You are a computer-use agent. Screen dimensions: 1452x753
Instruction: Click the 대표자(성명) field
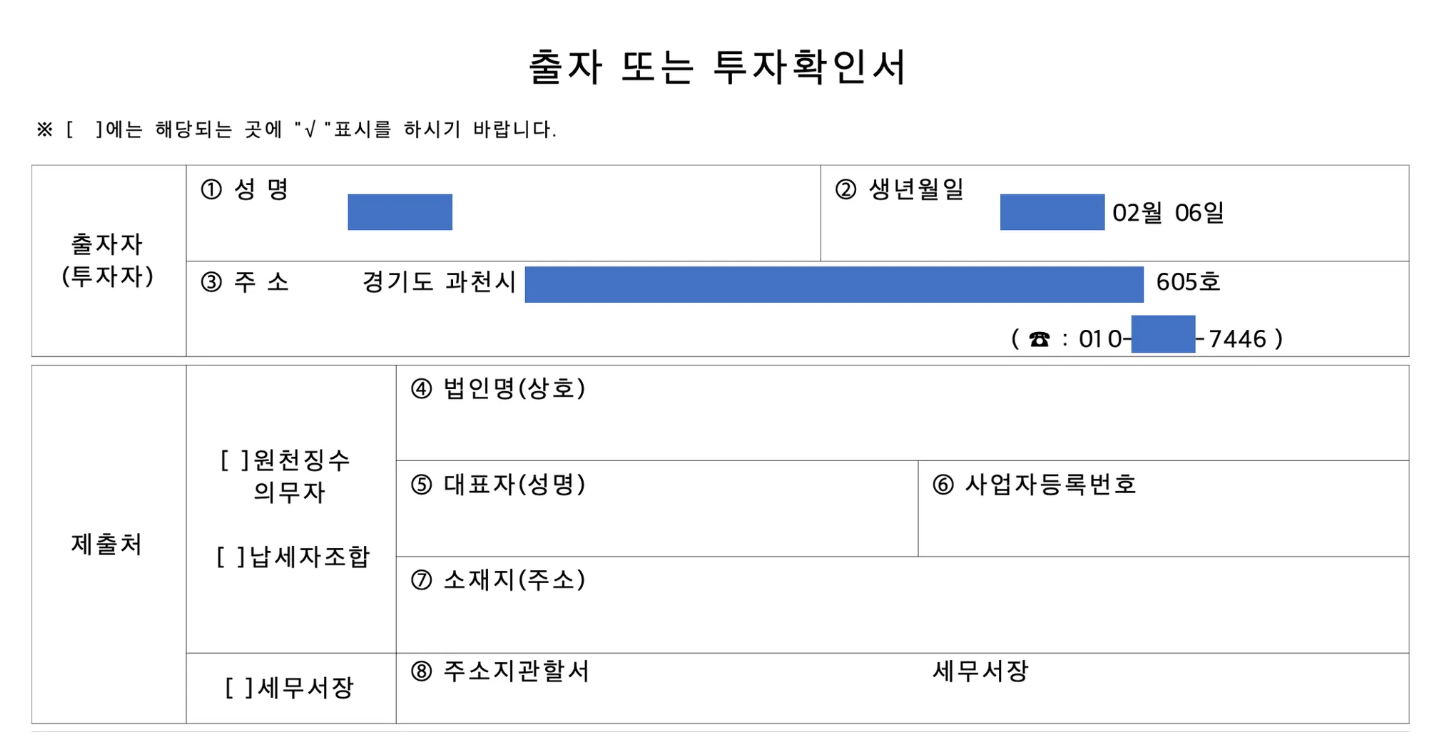coord(657,509)
